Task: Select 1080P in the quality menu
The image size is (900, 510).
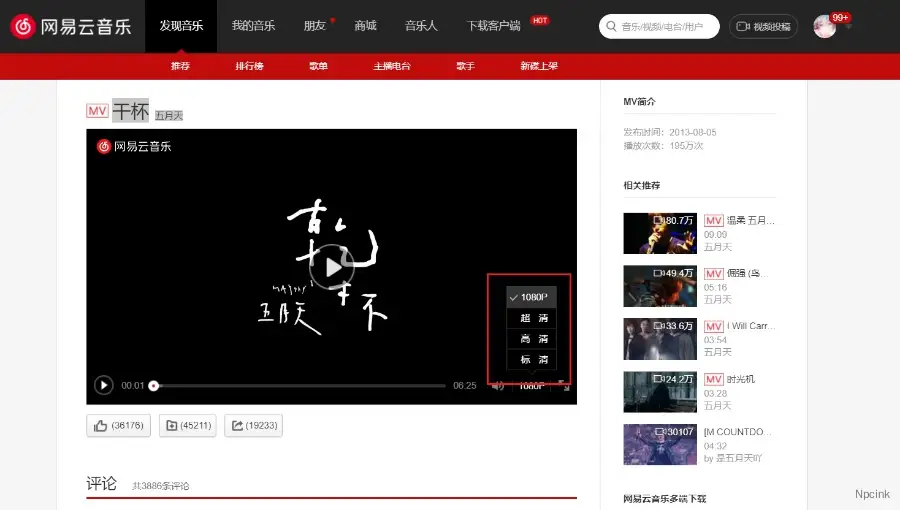Action: pos(532,297)
